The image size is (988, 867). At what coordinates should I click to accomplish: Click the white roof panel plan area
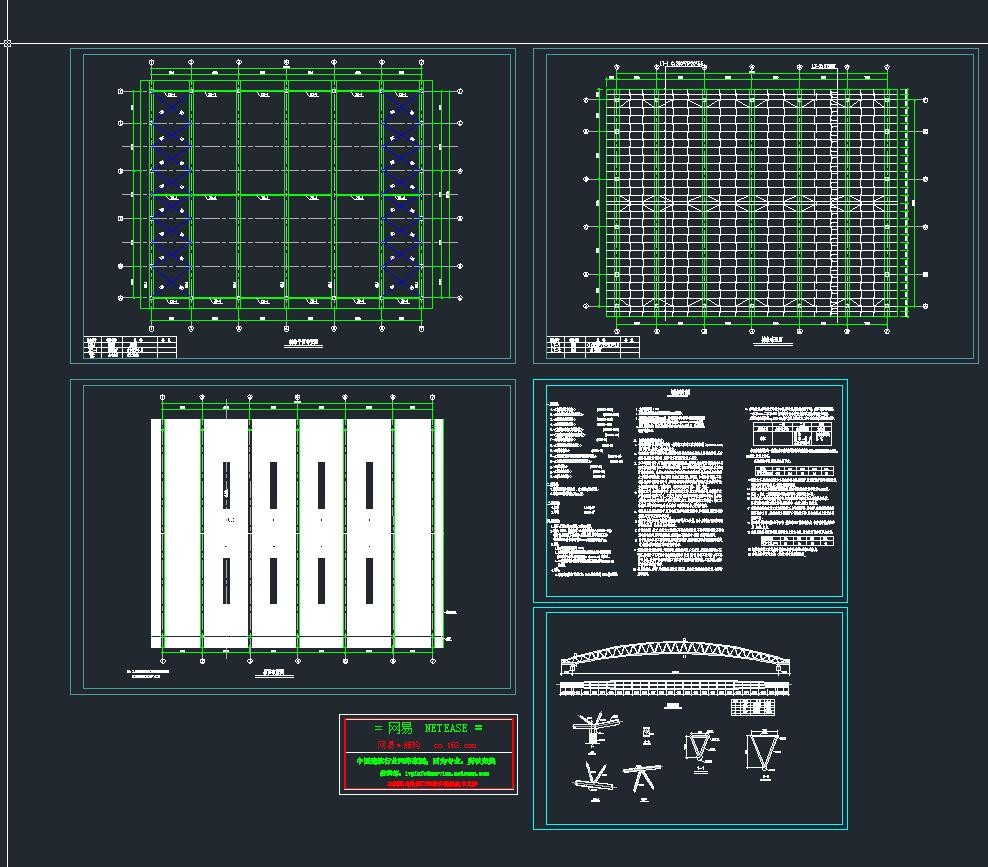297,533
